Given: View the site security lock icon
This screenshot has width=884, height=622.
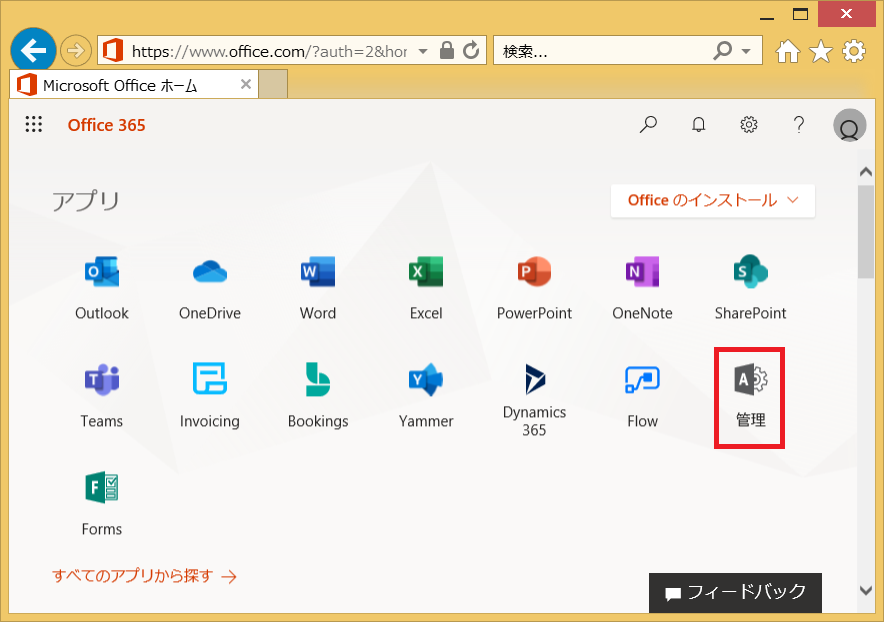Looking at the screenshot, I should [447, 50].
